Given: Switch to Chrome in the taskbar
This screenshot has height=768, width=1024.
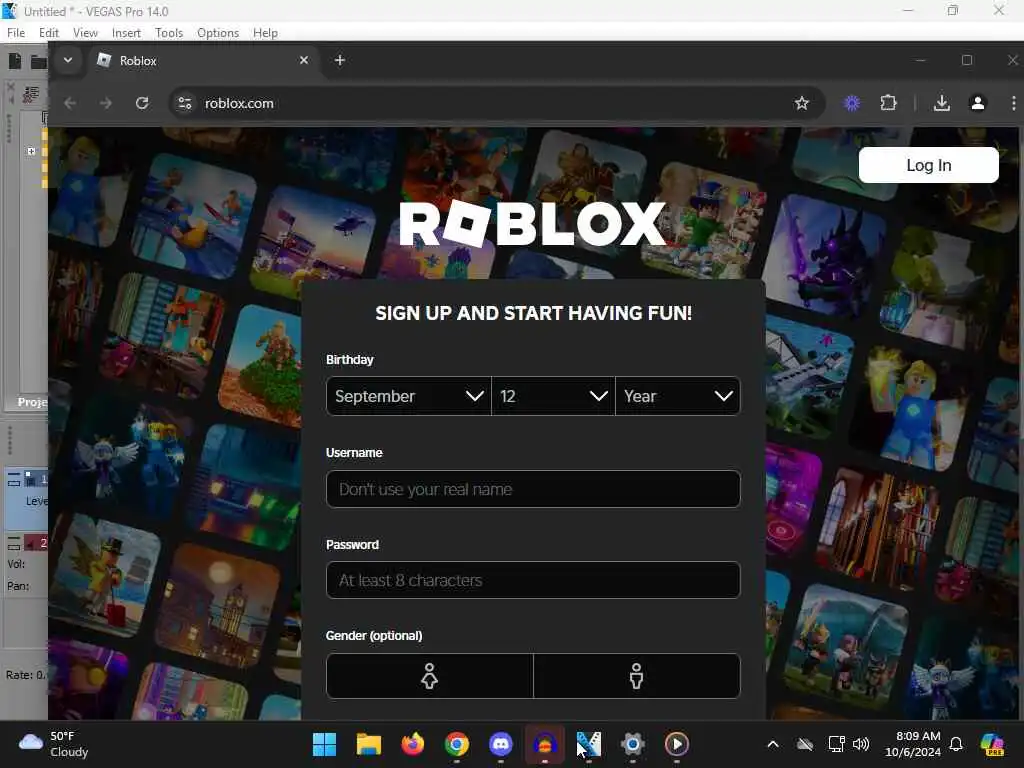Looking at the screenshot, I should pos(456,744).
